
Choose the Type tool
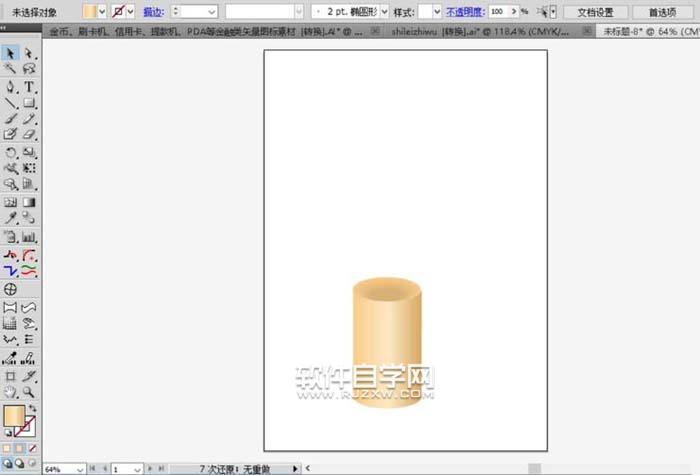point(29,87)
